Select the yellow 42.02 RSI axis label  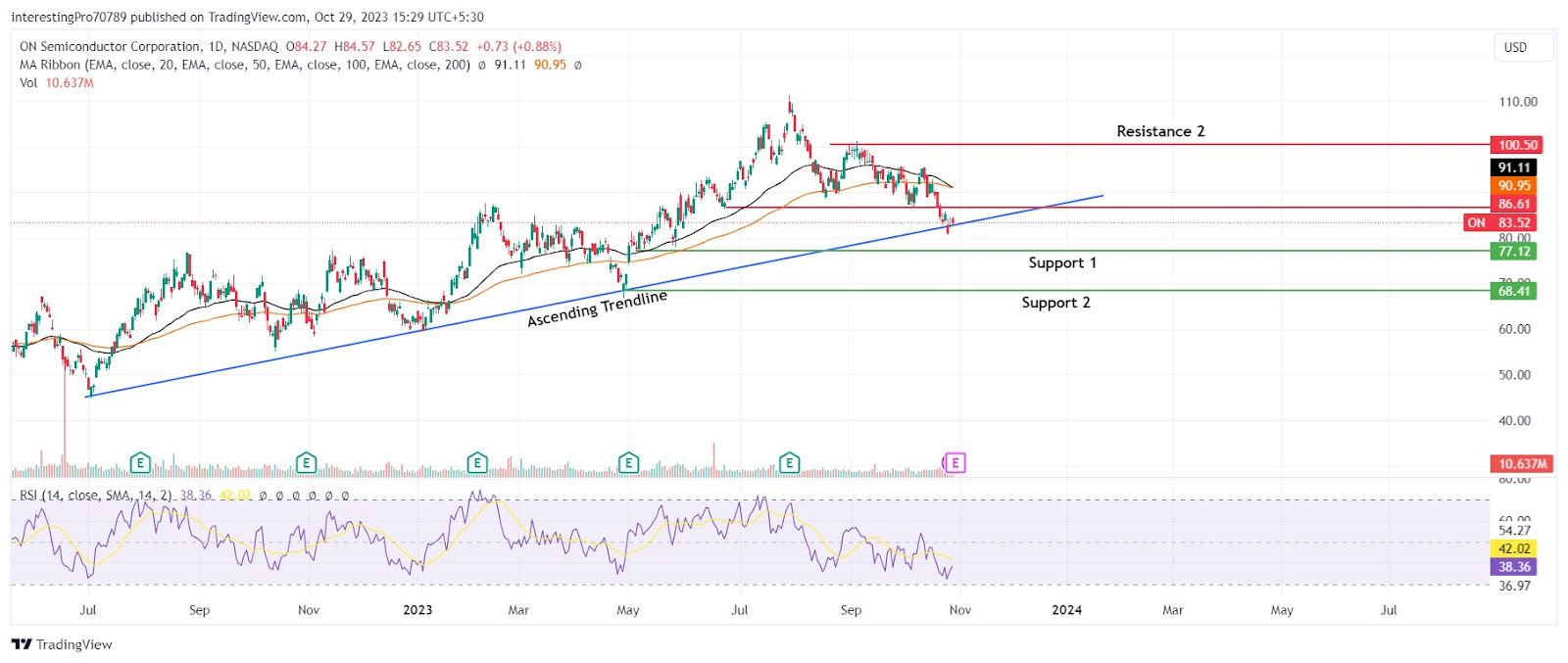[x=1514, y=548]
